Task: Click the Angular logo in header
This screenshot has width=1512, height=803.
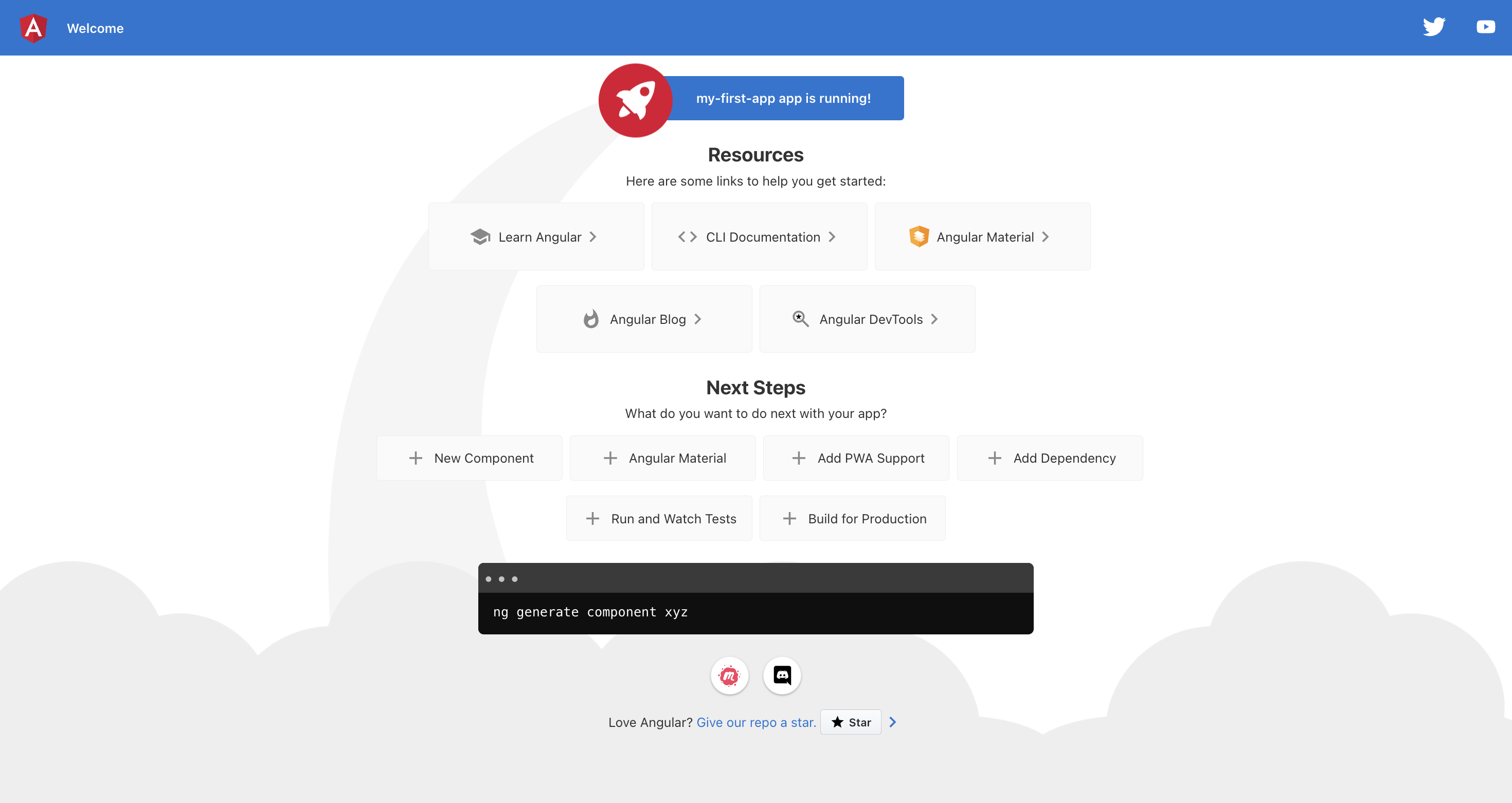Action: 33,28
